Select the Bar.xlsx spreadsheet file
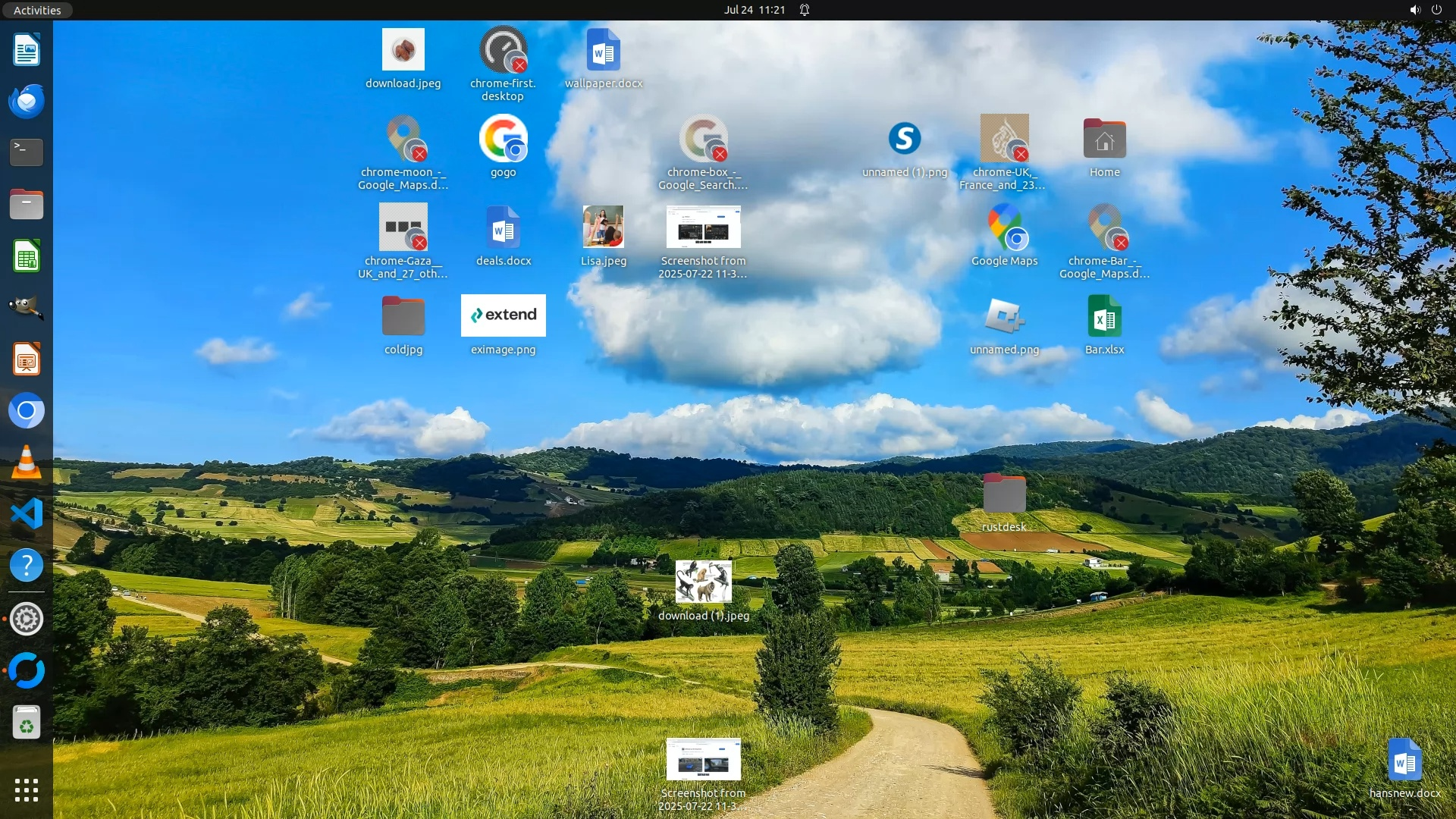The height and width of the screenshot is (819, 1456). 1104,317
